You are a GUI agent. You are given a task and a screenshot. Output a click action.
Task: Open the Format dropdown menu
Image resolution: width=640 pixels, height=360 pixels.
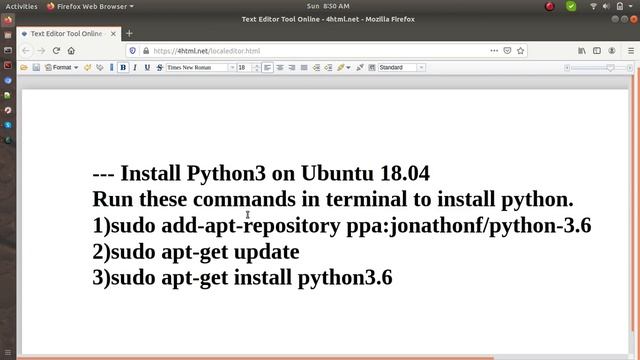(x=62, y=67)
